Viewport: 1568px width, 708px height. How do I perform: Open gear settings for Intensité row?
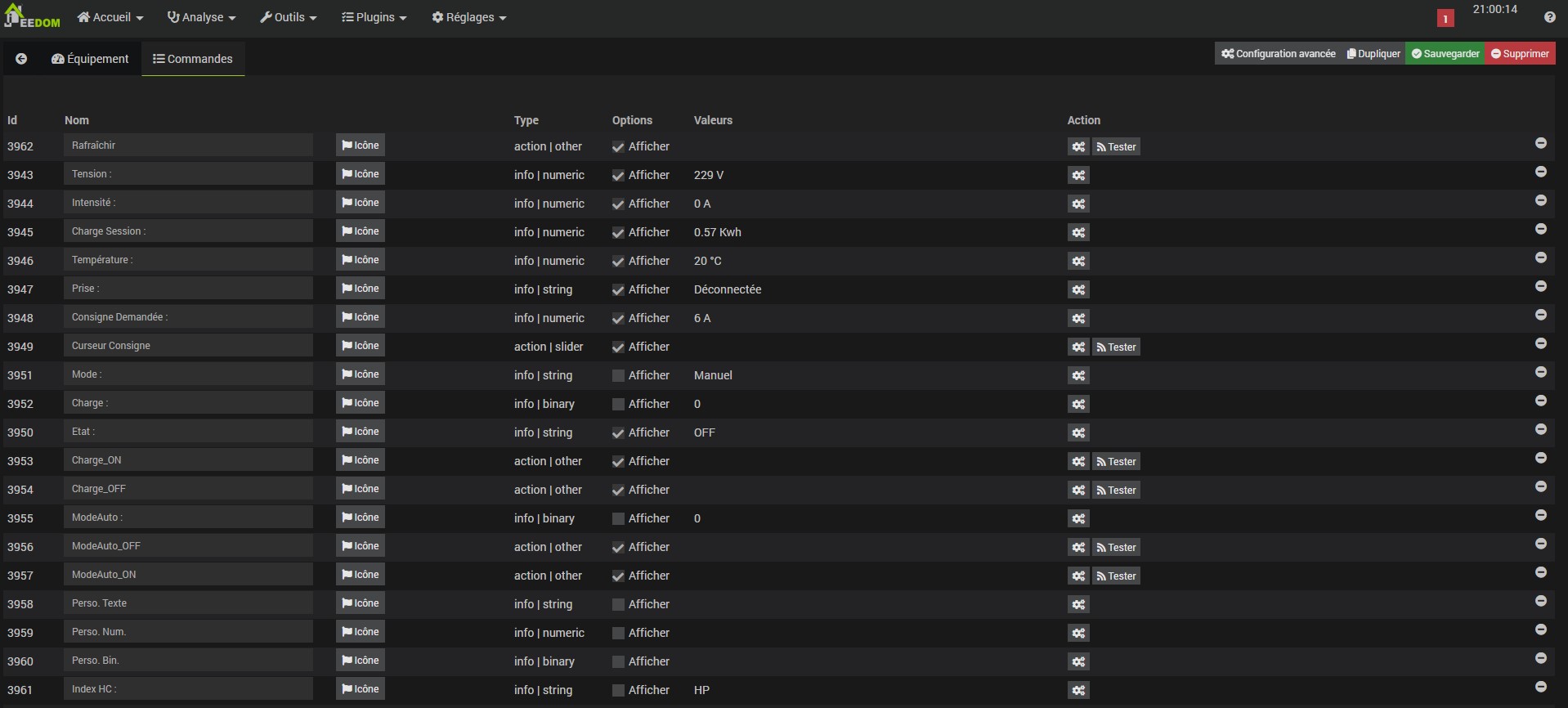[x=1078, y=204]
